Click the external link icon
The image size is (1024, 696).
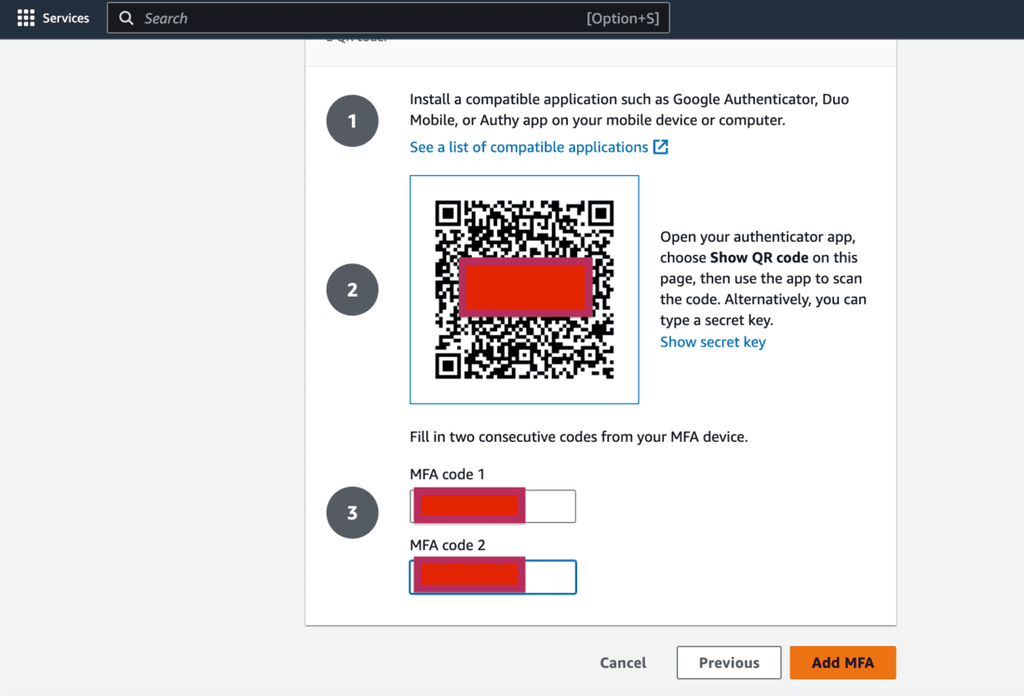coord(661,147)
